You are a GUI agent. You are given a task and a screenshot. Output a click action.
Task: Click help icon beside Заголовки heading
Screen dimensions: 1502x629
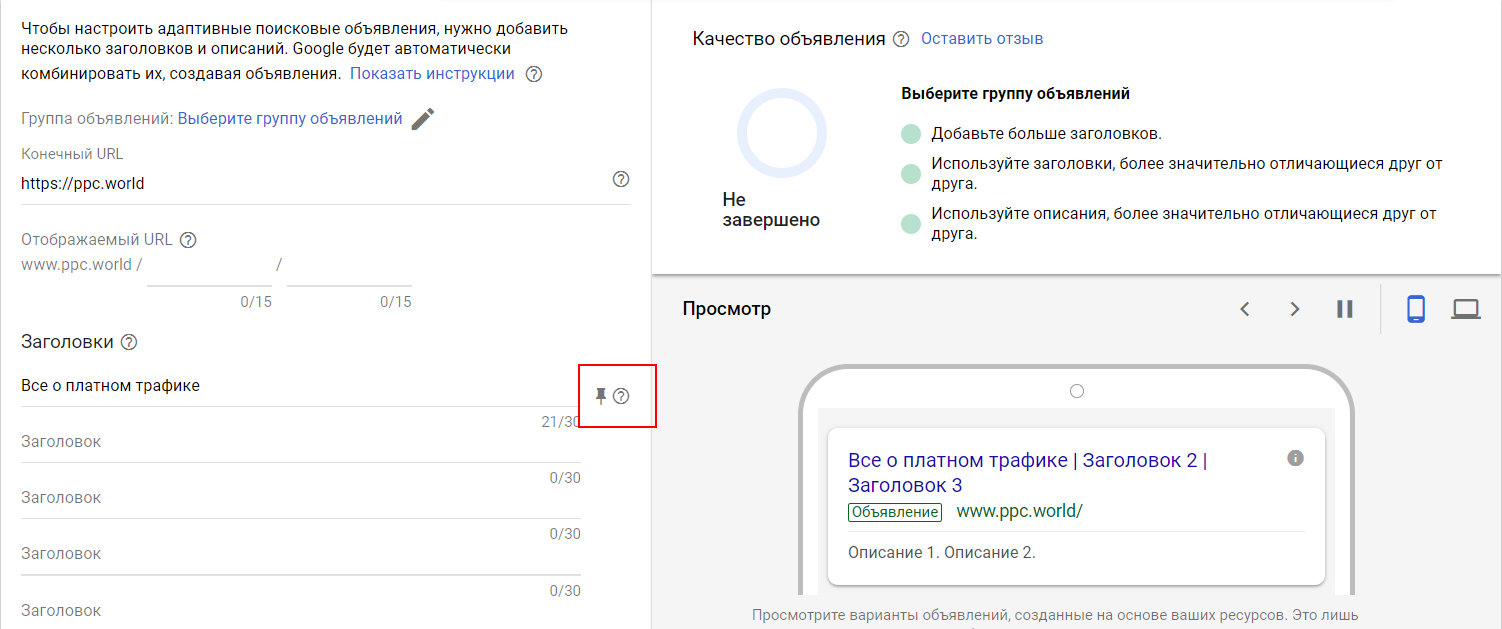(129, 342)
